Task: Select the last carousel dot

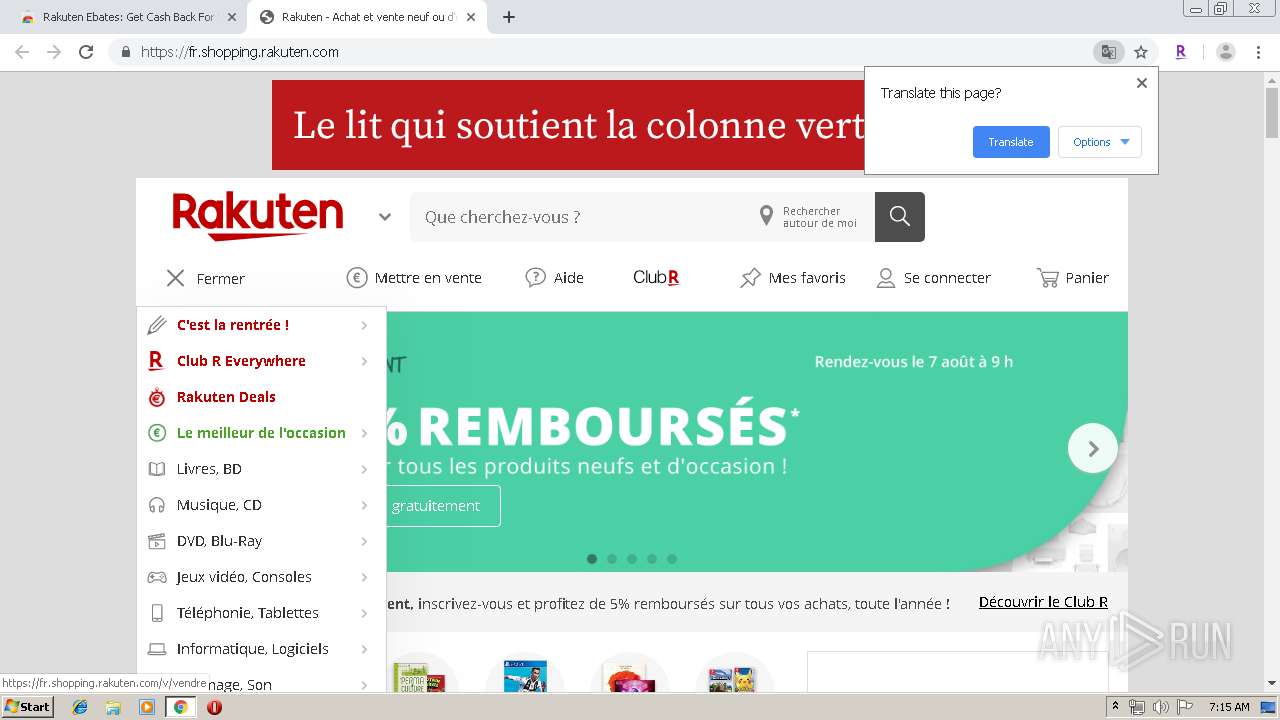Action: (672, 559)
